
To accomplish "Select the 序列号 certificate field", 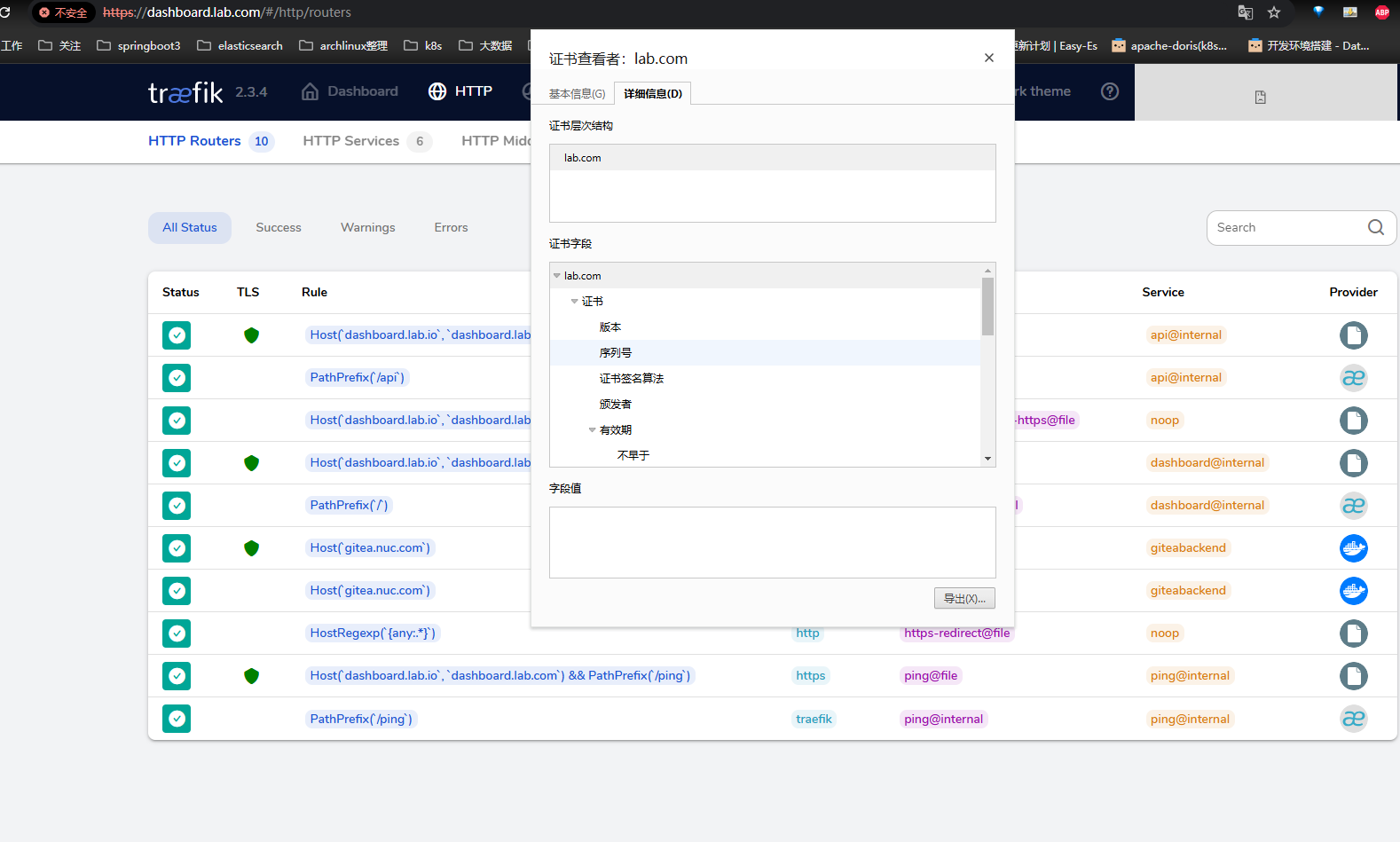I will (765, 353).
